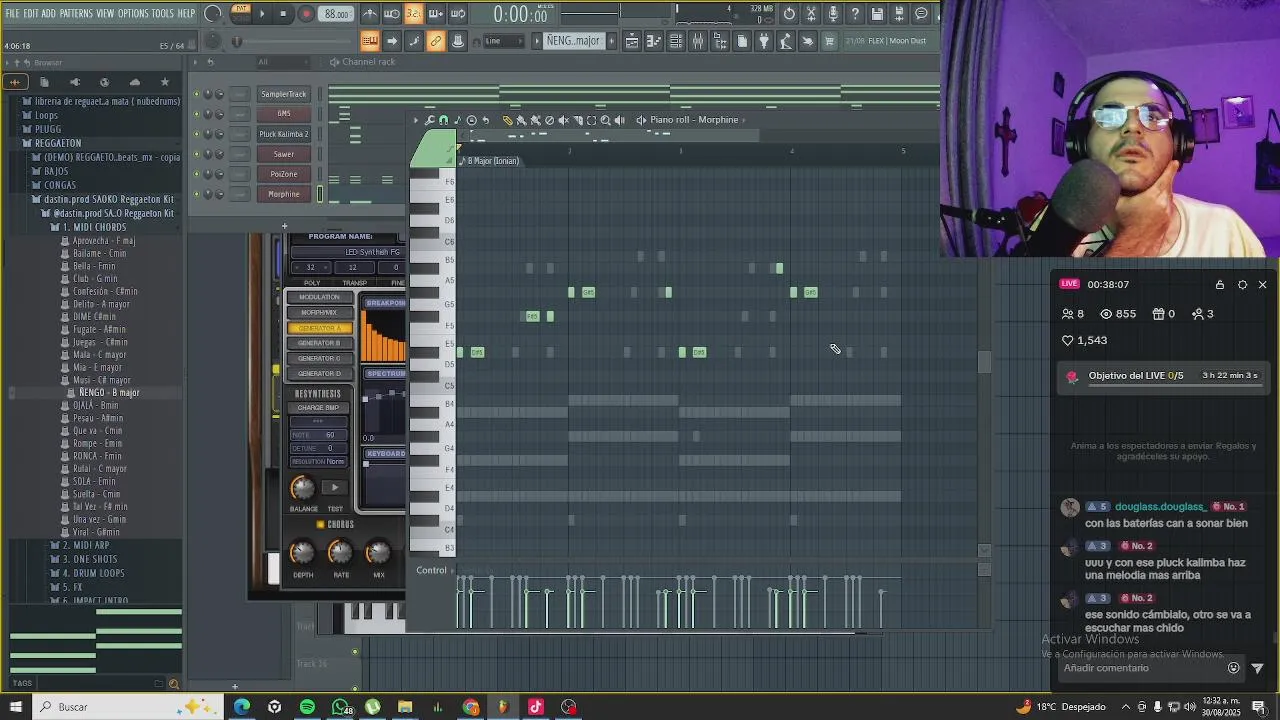Open the Piano roll options arrow menu
Screen dimensions: 1280x720
pos(416,120)
